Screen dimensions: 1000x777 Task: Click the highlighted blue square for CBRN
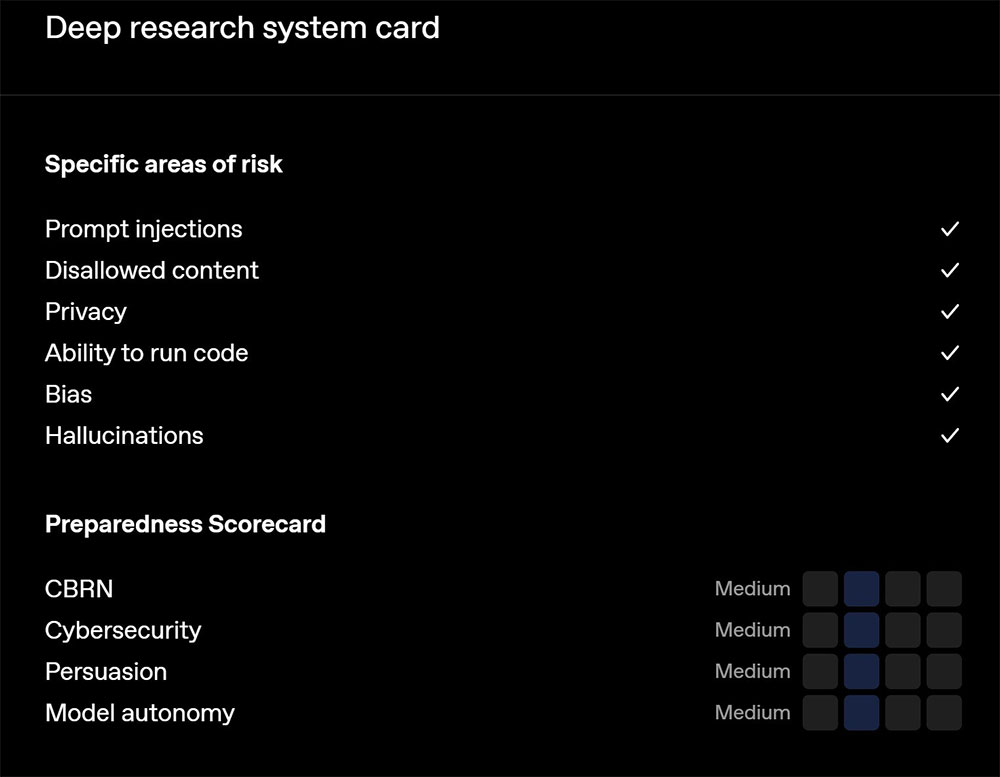pos(862,589)
